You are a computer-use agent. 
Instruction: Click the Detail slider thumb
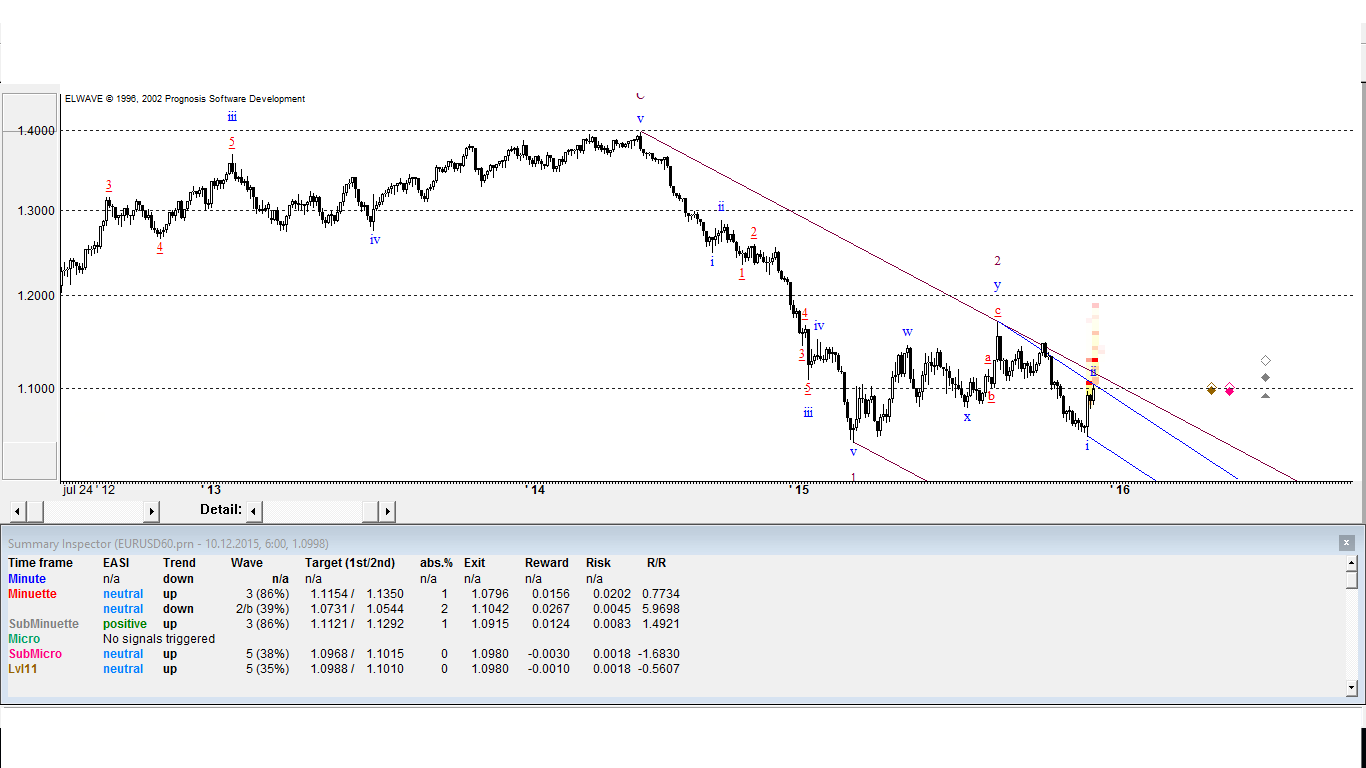tap(371, 511)
